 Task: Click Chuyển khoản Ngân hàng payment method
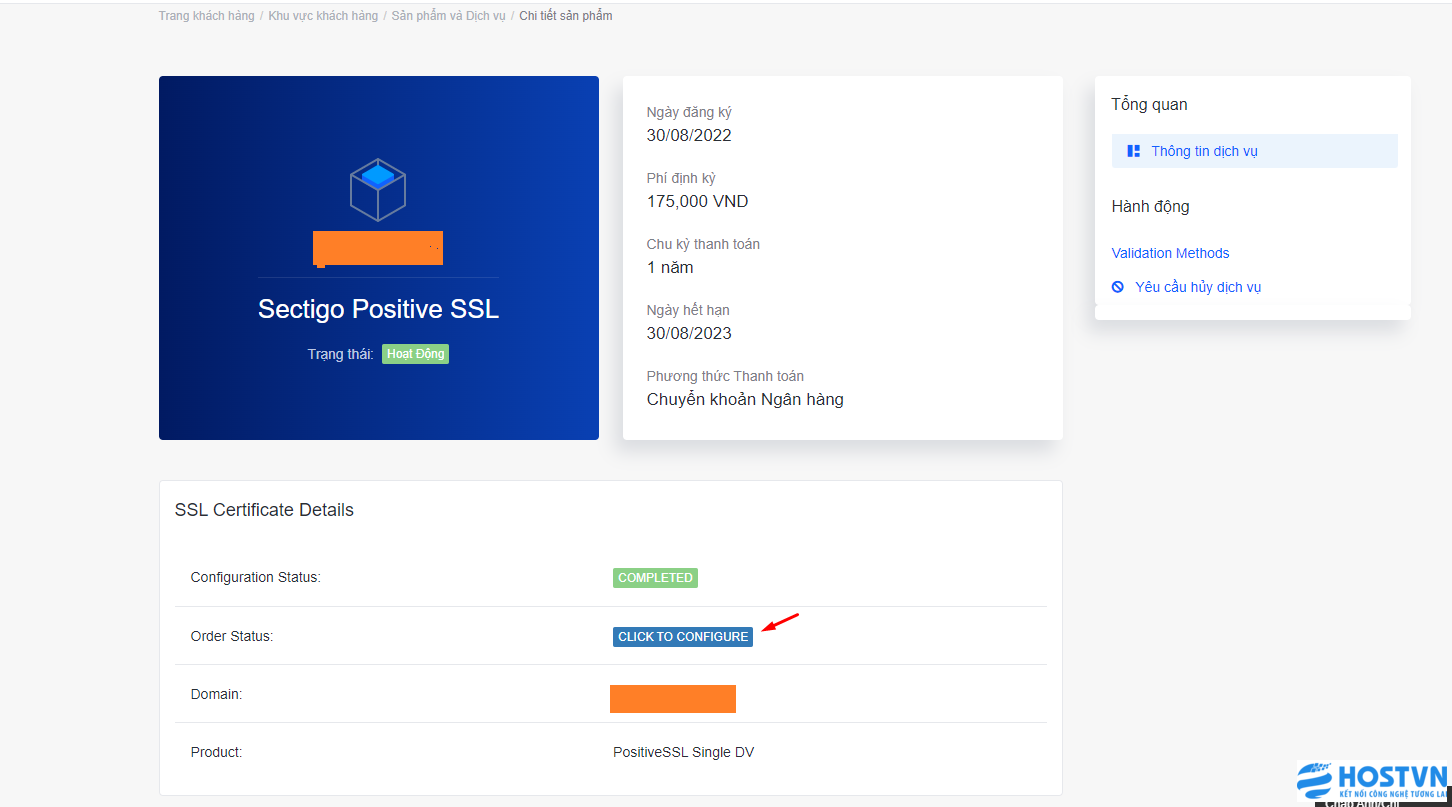point(745,399)
